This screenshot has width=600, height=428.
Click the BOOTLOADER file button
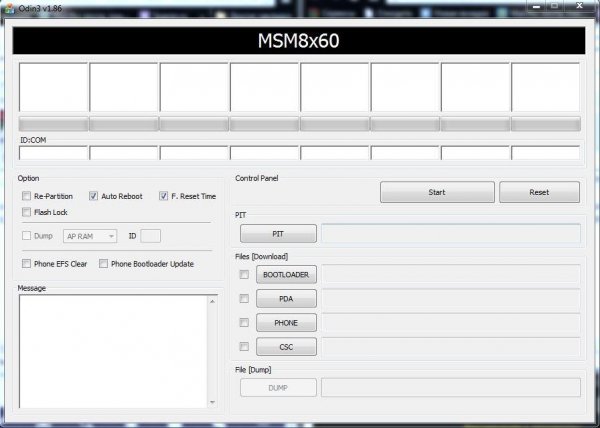point(286,274)
